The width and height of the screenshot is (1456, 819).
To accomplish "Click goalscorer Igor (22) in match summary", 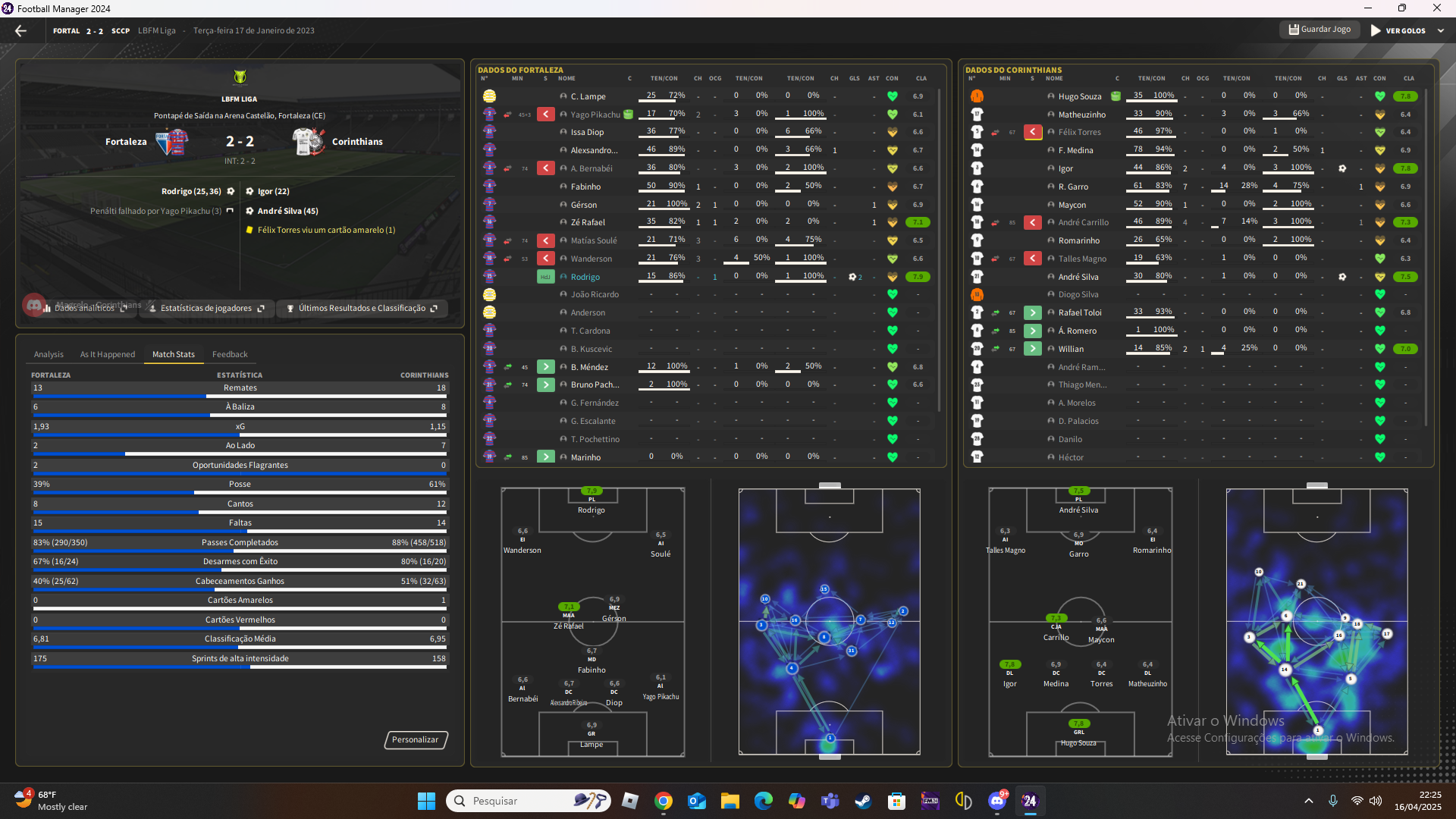I will (273, 191).
